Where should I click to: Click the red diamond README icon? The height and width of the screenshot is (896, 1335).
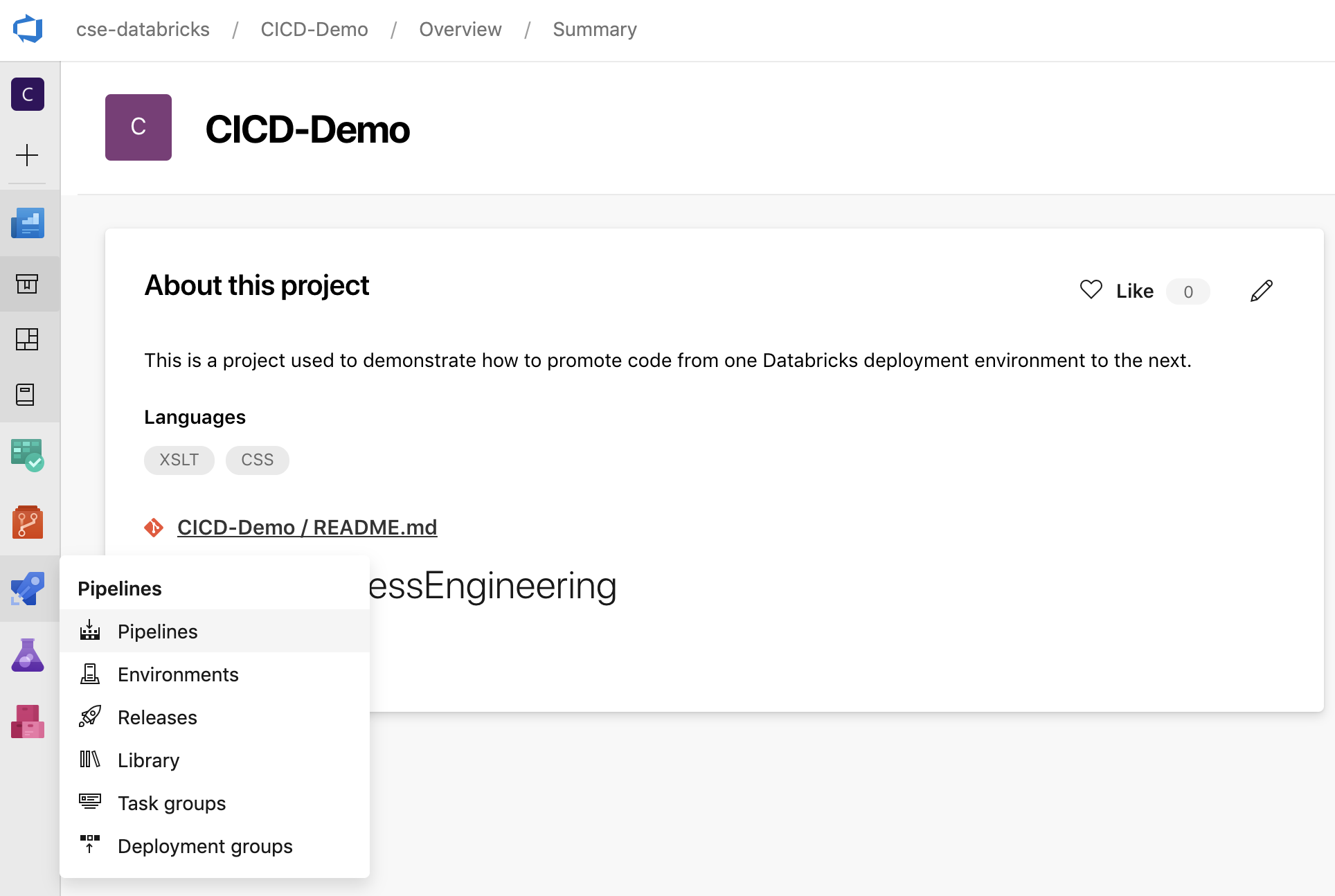tap(155, 527)
